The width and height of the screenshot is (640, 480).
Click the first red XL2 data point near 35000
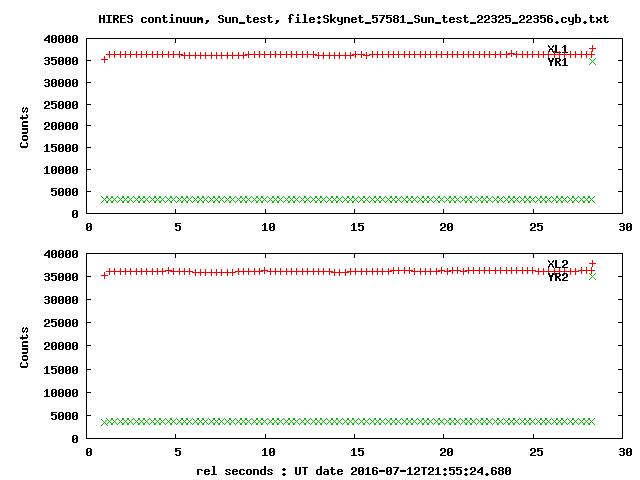tap(104, 276)
